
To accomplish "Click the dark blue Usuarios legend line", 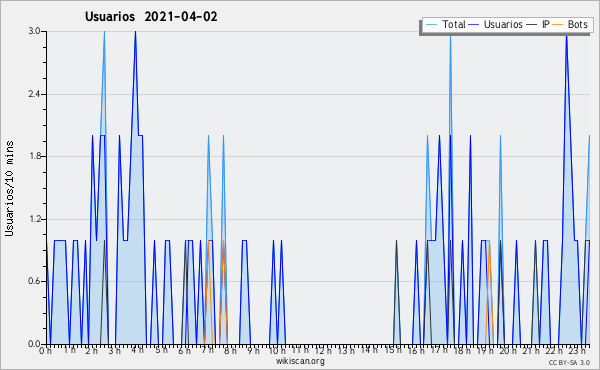I will pos(474,25).
